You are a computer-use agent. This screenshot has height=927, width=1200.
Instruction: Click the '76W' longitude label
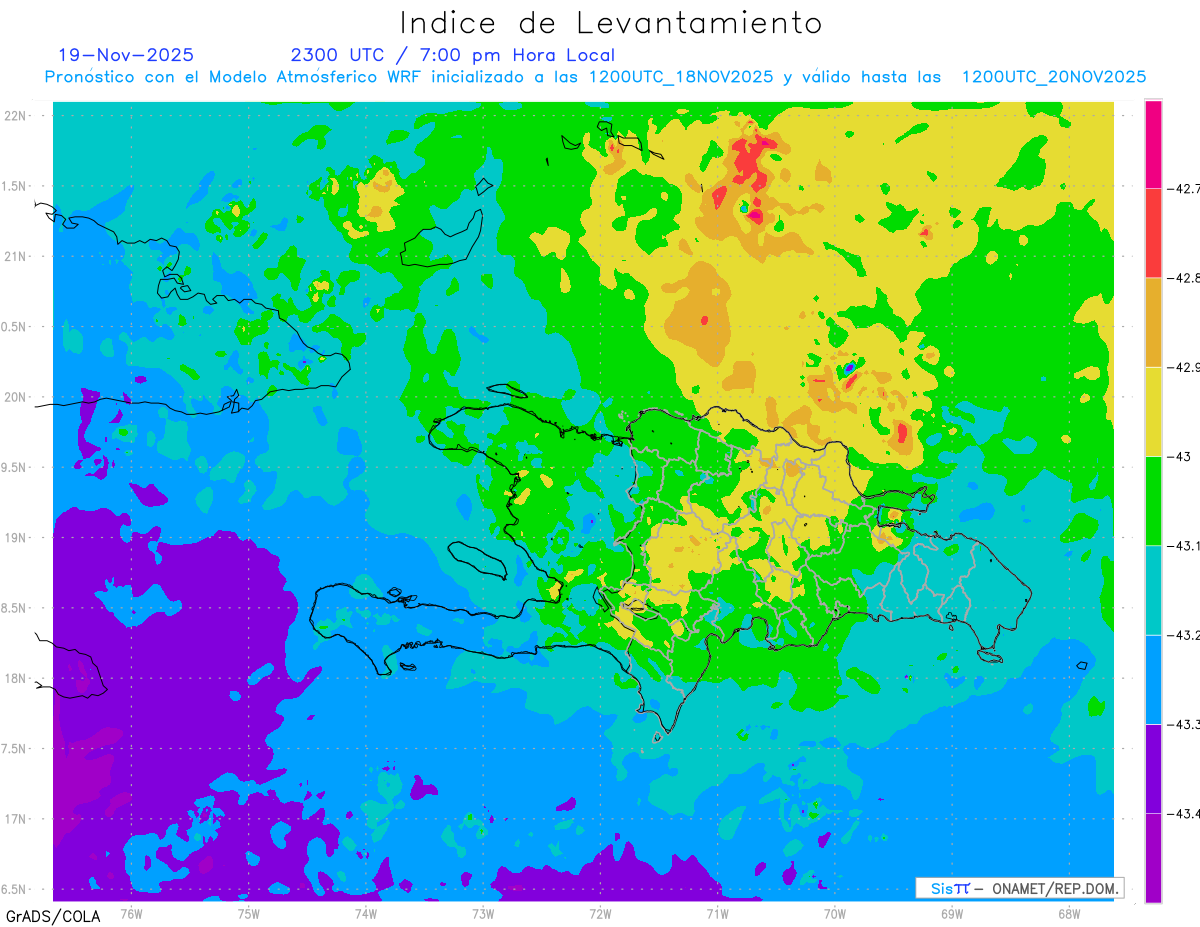pos(131,914)
